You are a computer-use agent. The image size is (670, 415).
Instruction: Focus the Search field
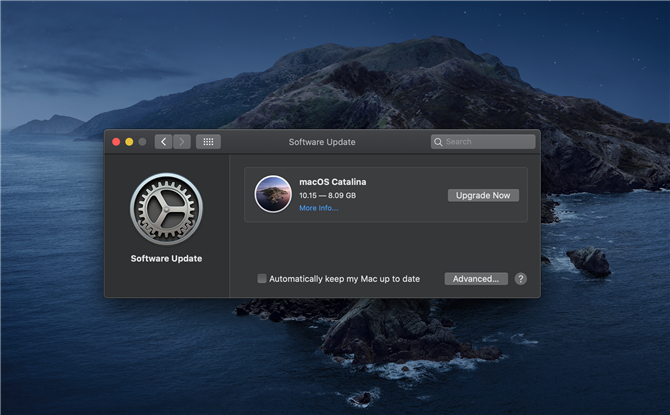point(483,142)
